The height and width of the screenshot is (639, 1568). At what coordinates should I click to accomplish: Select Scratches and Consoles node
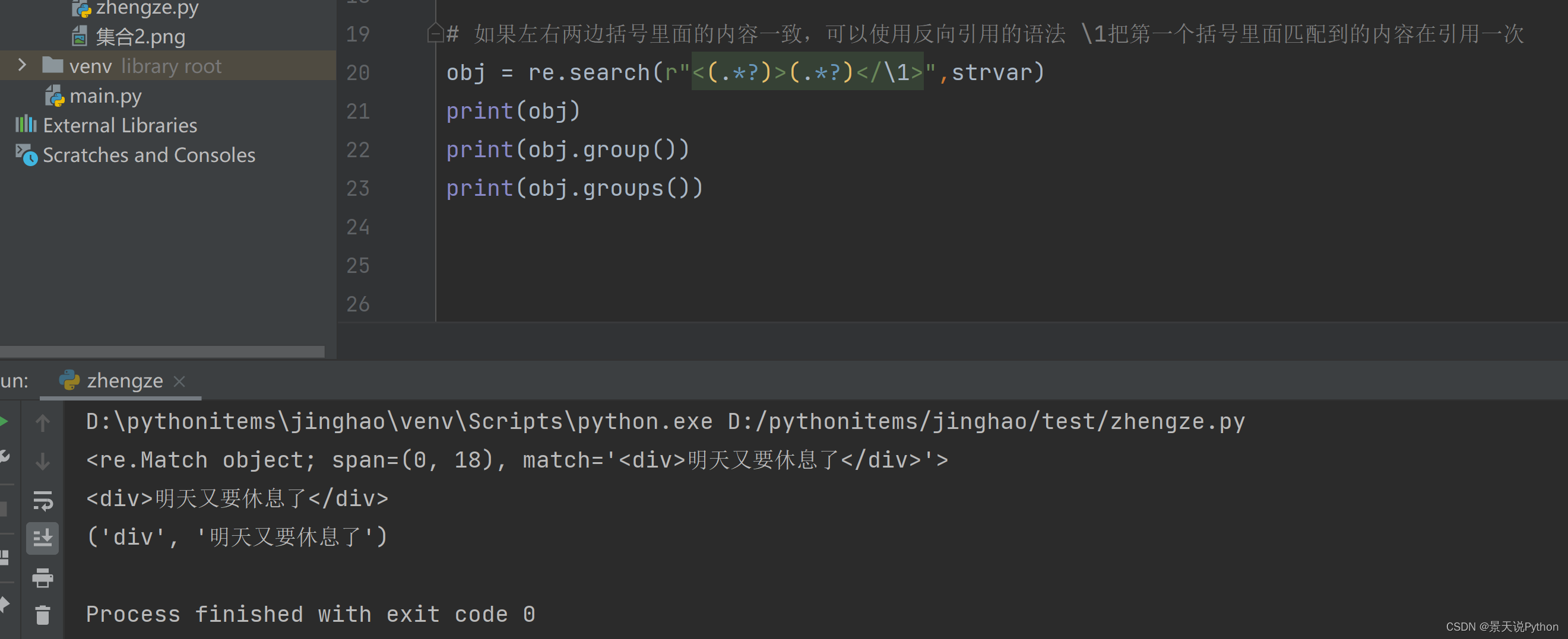(149, 155)
